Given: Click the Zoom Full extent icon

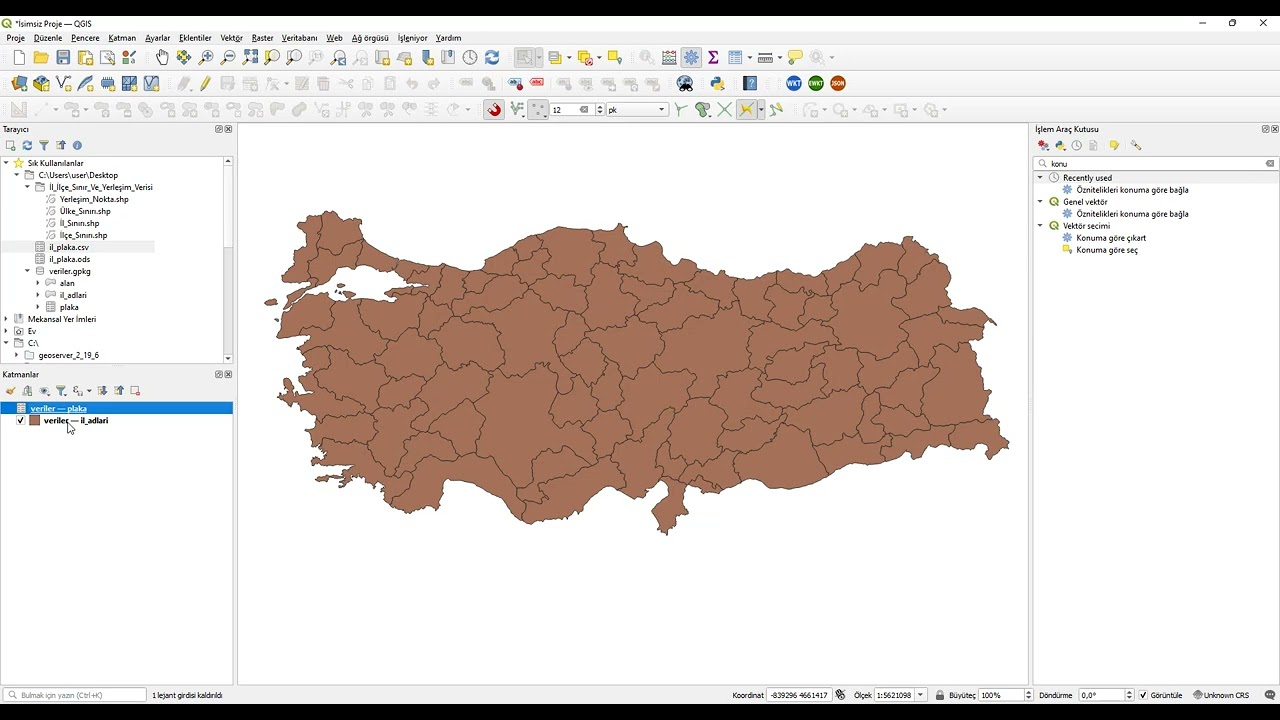Looking at the screenshot, I should coord(250,58).
